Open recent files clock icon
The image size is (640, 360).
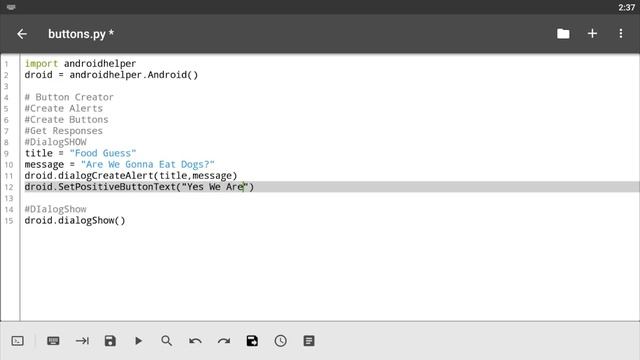(280, 341)
